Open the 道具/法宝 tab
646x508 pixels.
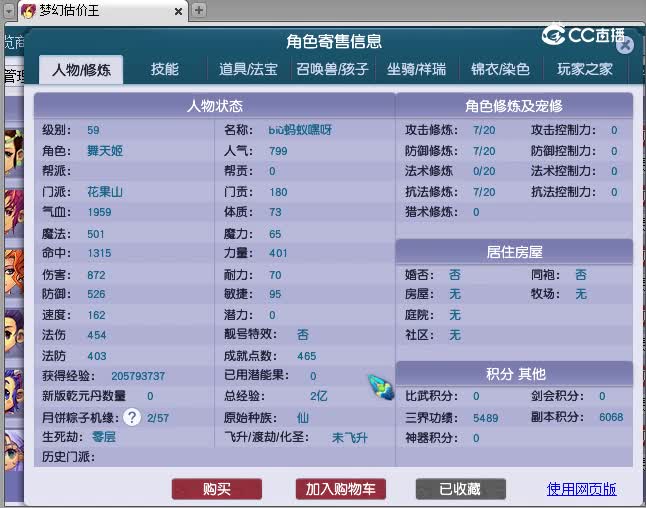click(x=248, y=69)
